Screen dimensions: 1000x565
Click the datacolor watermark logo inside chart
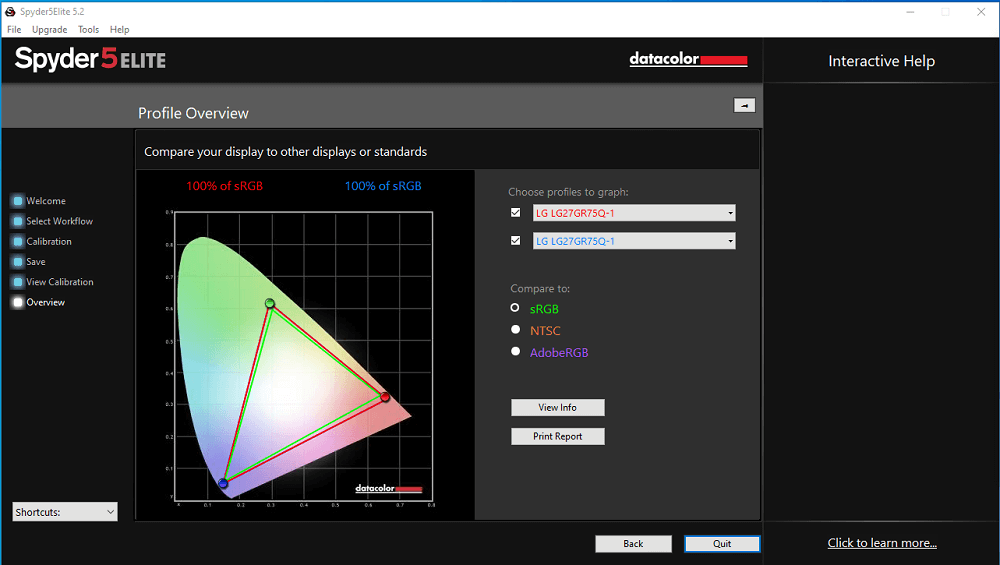[x=388, y=488]
